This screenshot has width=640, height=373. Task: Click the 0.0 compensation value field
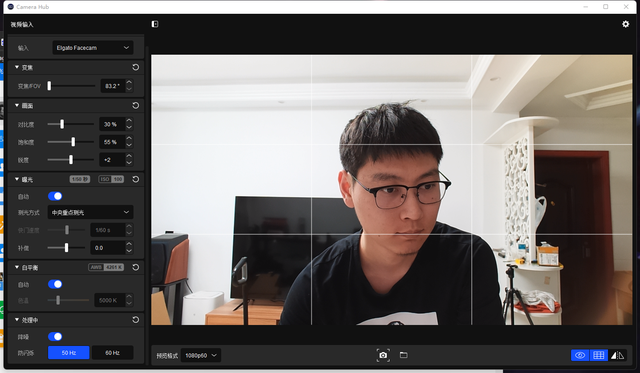point(108,248)
